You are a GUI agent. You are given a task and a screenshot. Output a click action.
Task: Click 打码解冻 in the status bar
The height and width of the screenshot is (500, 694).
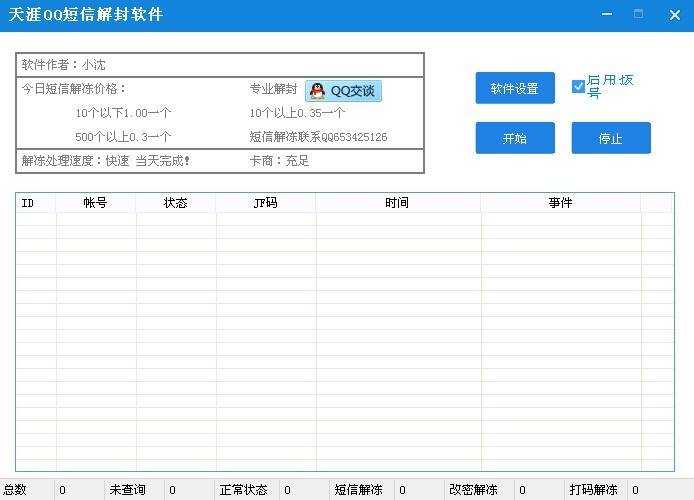(x=594, y=490)
